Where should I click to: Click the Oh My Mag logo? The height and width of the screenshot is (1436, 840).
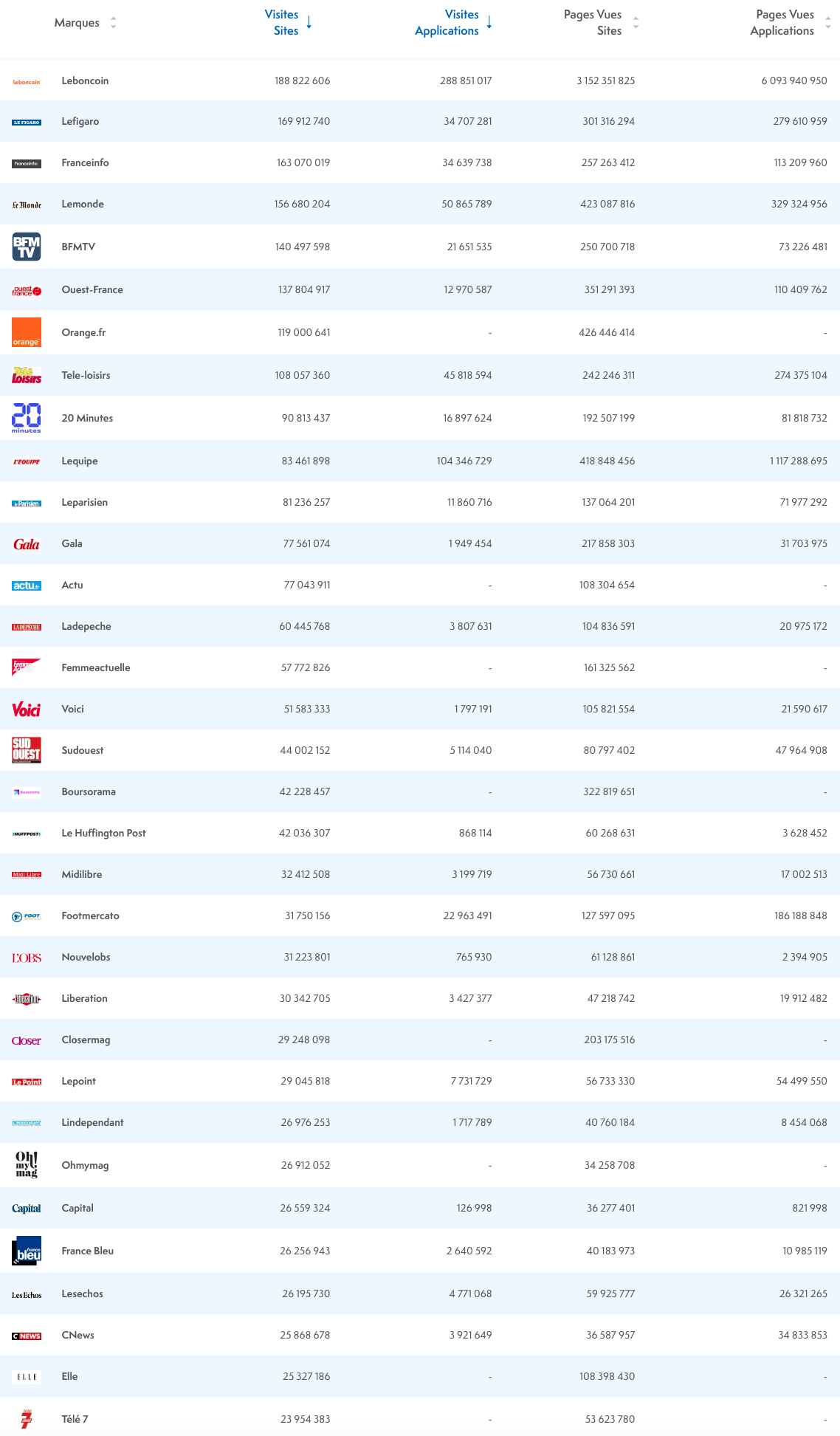(x=27, y=1164)
